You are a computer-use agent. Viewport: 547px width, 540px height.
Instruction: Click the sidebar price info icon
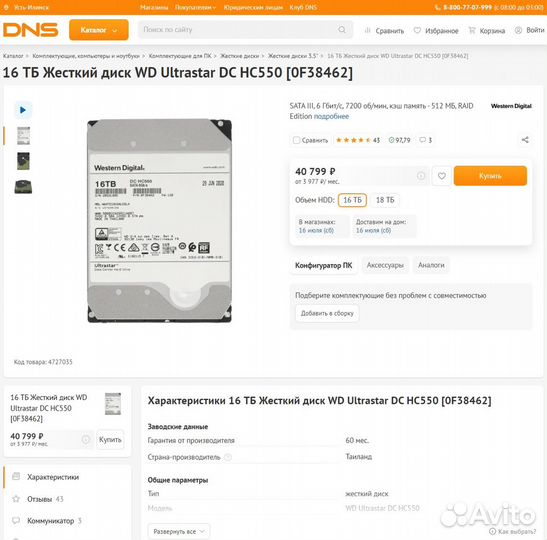point(86,440)
